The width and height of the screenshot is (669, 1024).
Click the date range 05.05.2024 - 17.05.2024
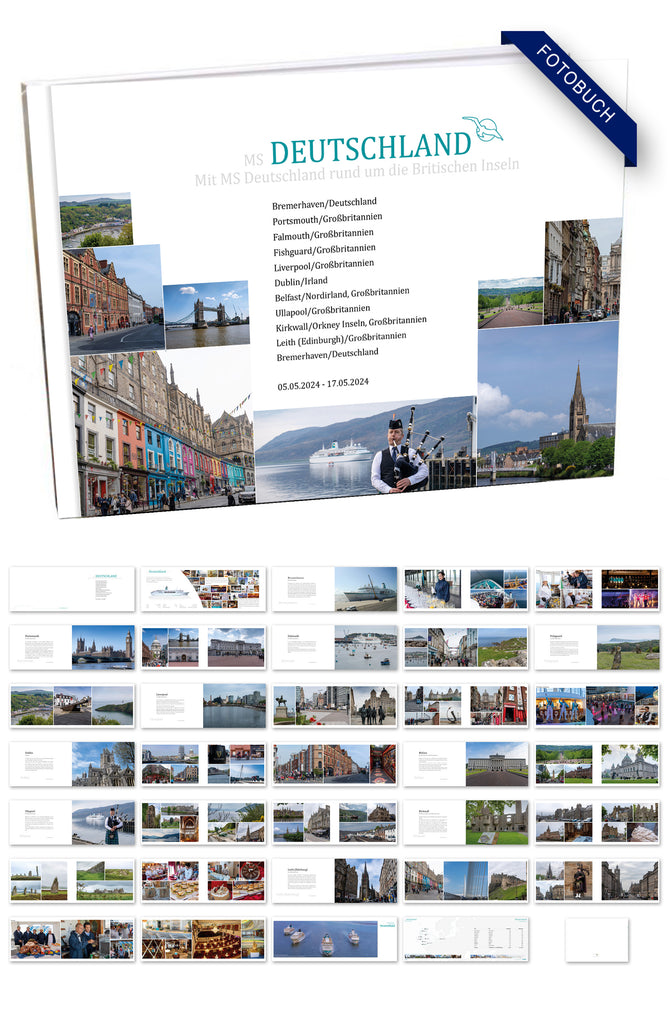[x=323, y=383]
